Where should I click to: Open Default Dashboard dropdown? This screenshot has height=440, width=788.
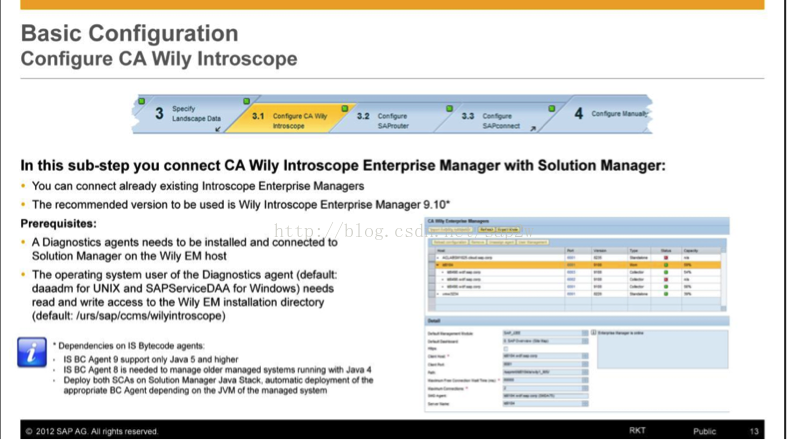pos(585,341)
